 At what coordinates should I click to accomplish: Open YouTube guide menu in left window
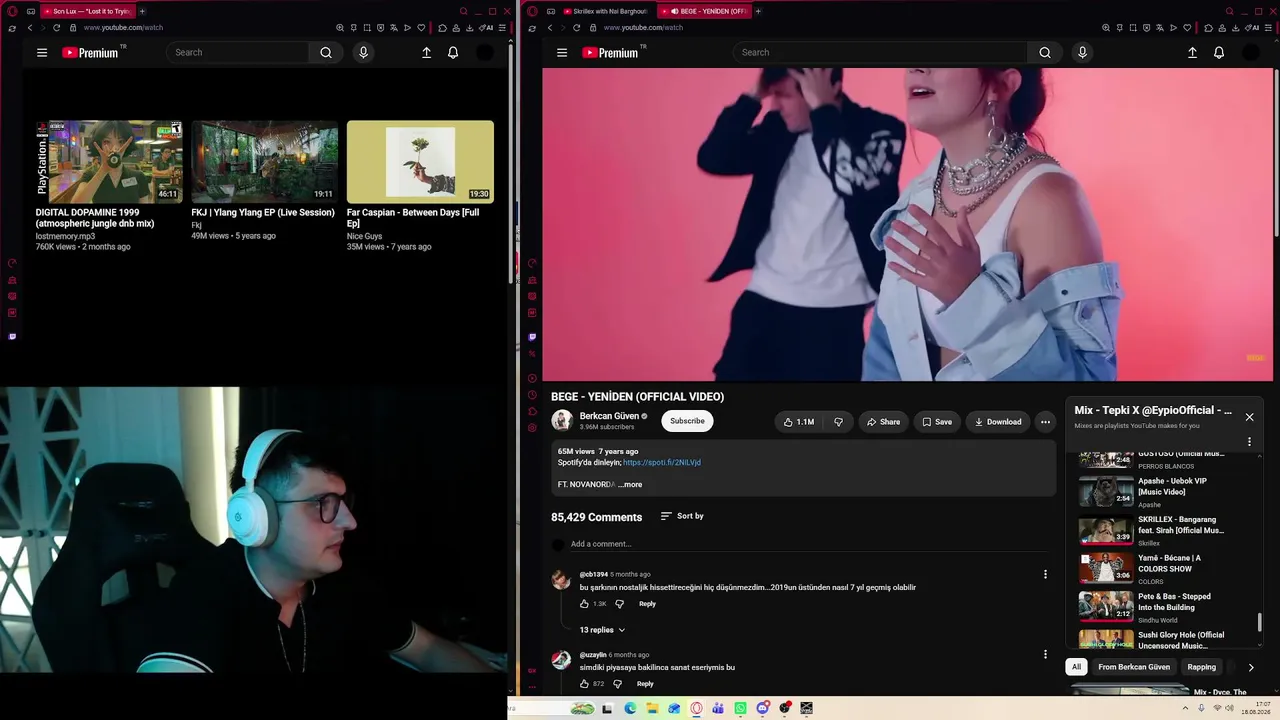coord(42,52)
